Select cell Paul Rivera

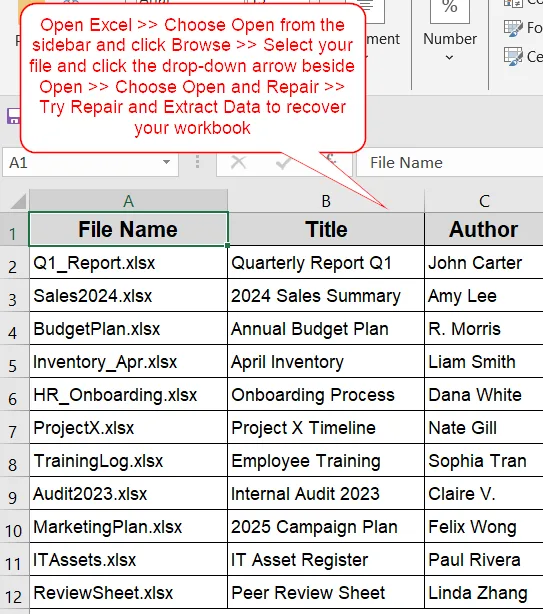[x=484, y=560]
